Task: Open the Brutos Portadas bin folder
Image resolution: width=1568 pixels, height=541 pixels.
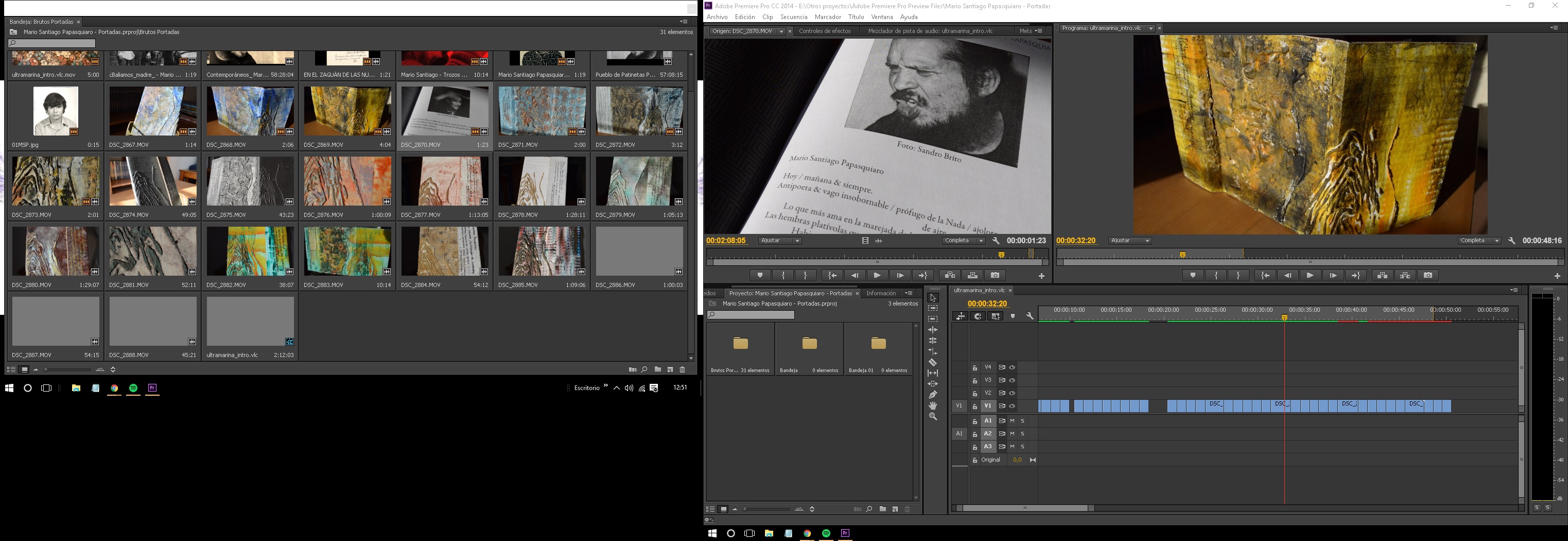Action: pyautogui.click(x=740, y=344)
